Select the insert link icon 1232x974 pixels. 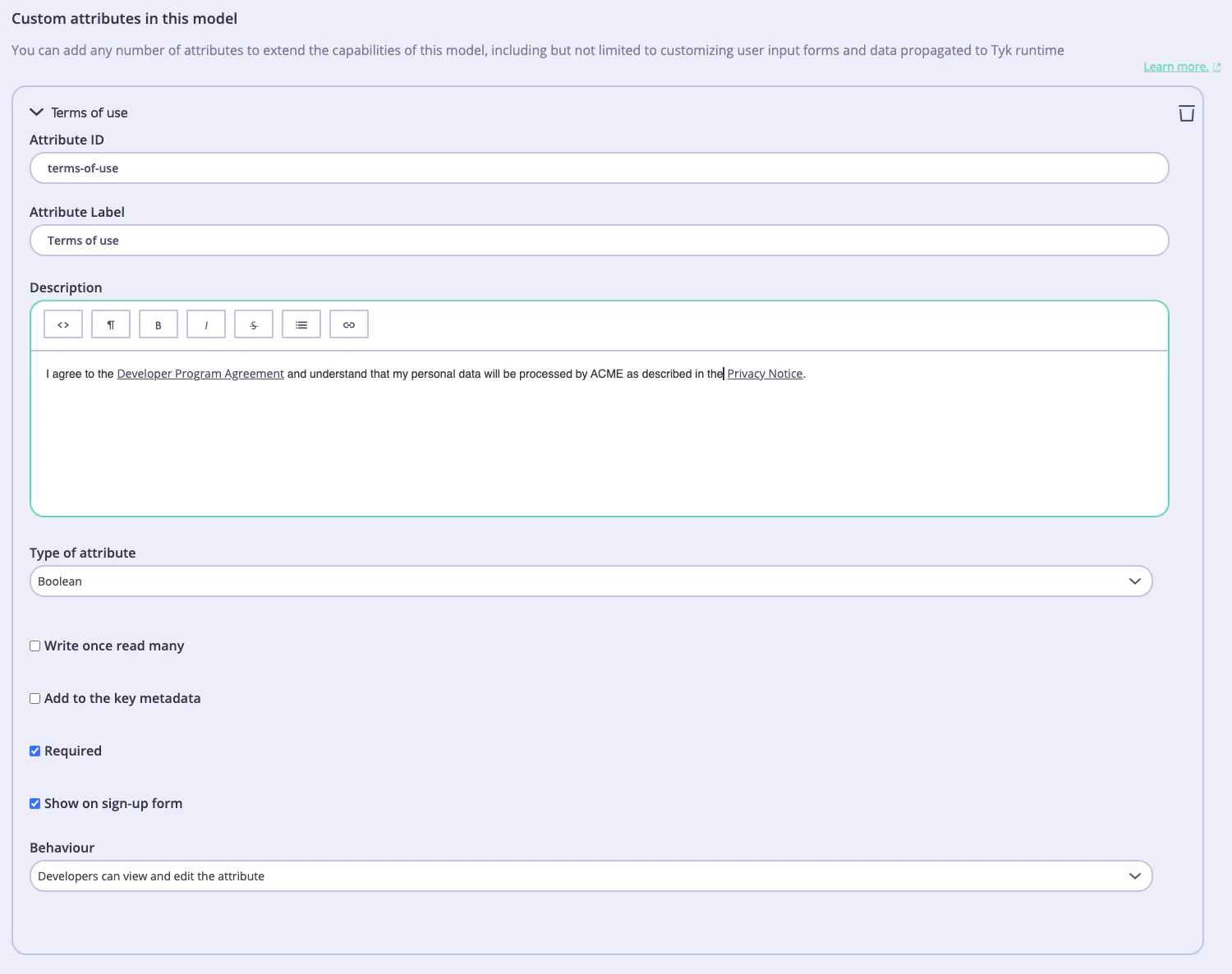pyautogui.click(x=348, y=324)
